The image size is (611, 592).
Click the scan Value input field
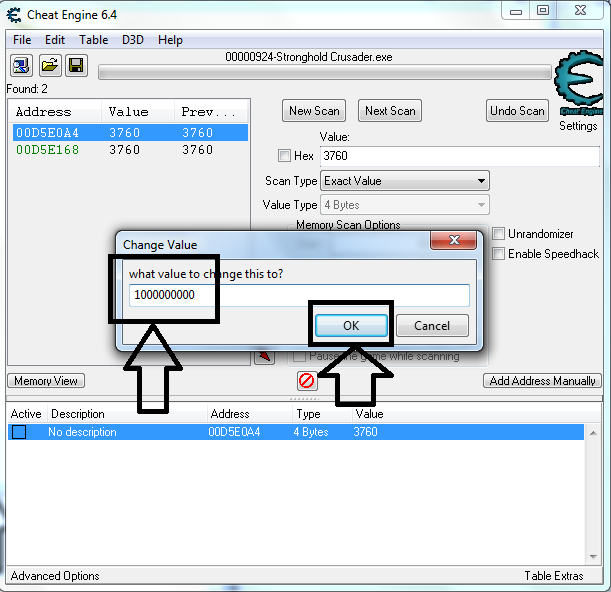460,156
